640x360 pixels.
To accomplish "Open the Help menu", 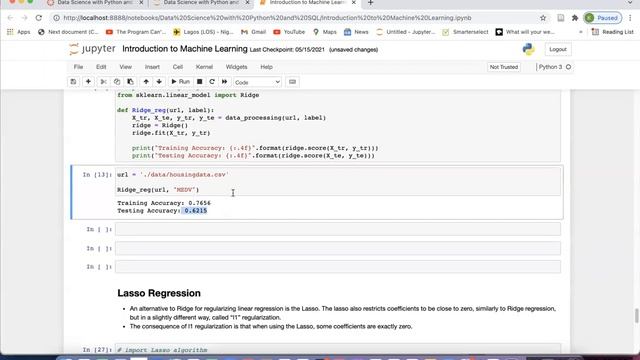I will tap(267, 67).
